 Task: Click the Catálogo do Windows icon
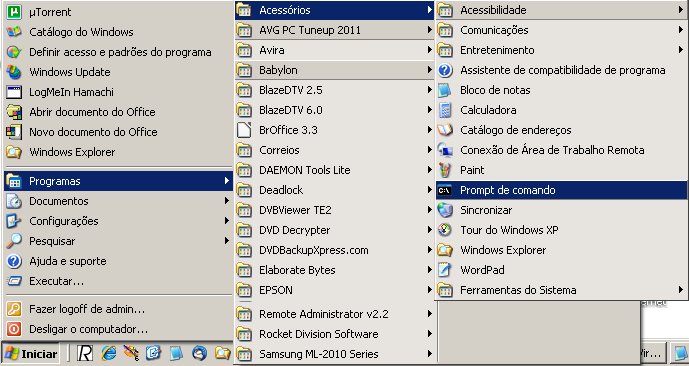pyautogui.click(x=14, y=32)
